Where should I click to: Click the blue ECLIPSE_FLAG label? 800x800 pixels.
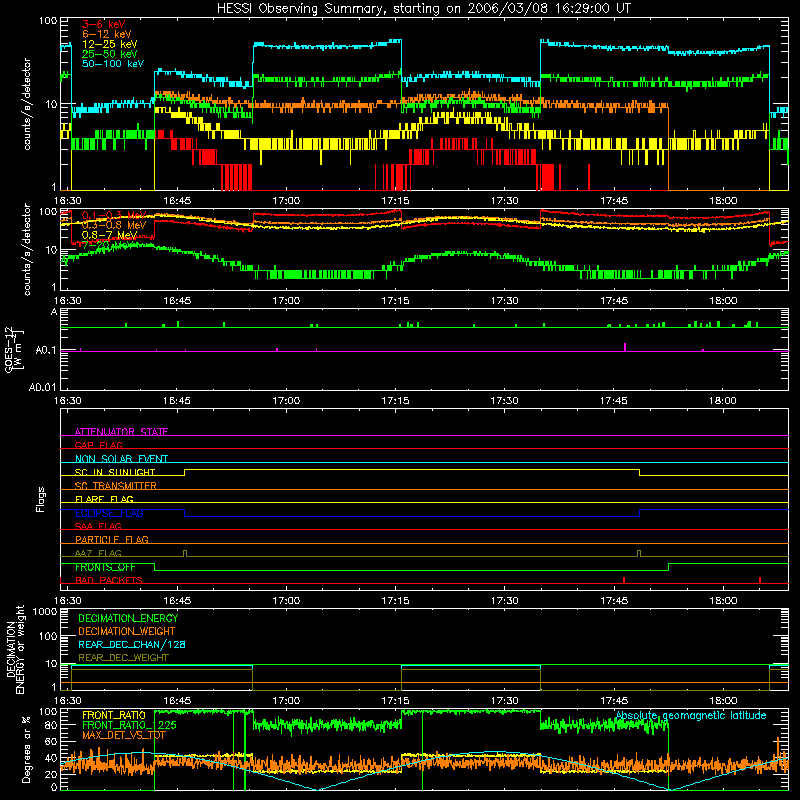(109, 513)
